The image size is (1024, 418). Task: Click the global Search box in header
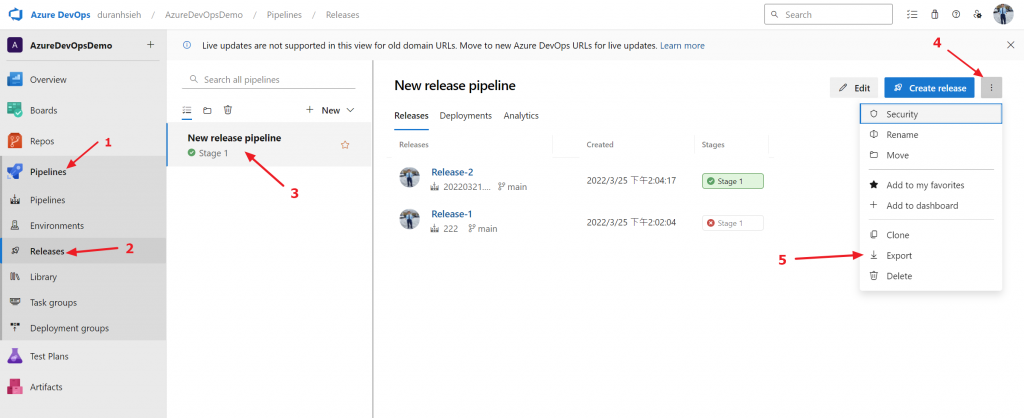click(828, 14)
